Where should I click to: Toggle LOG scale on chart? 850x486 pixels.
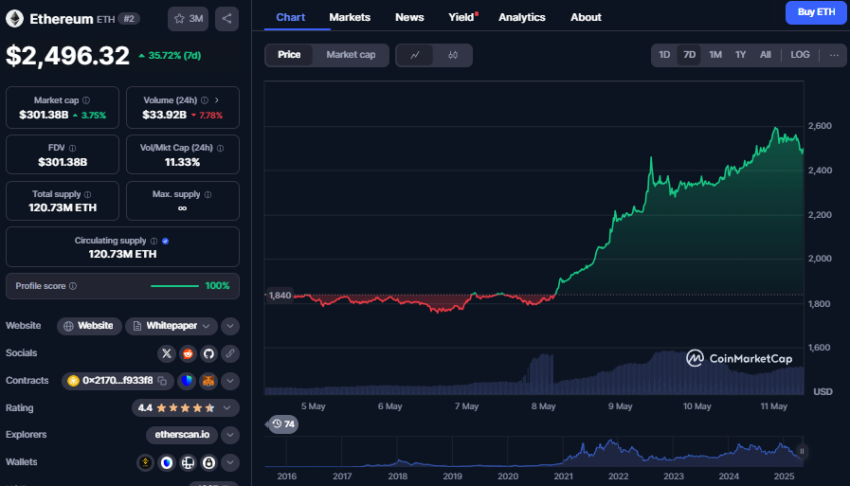click(800, 55)
